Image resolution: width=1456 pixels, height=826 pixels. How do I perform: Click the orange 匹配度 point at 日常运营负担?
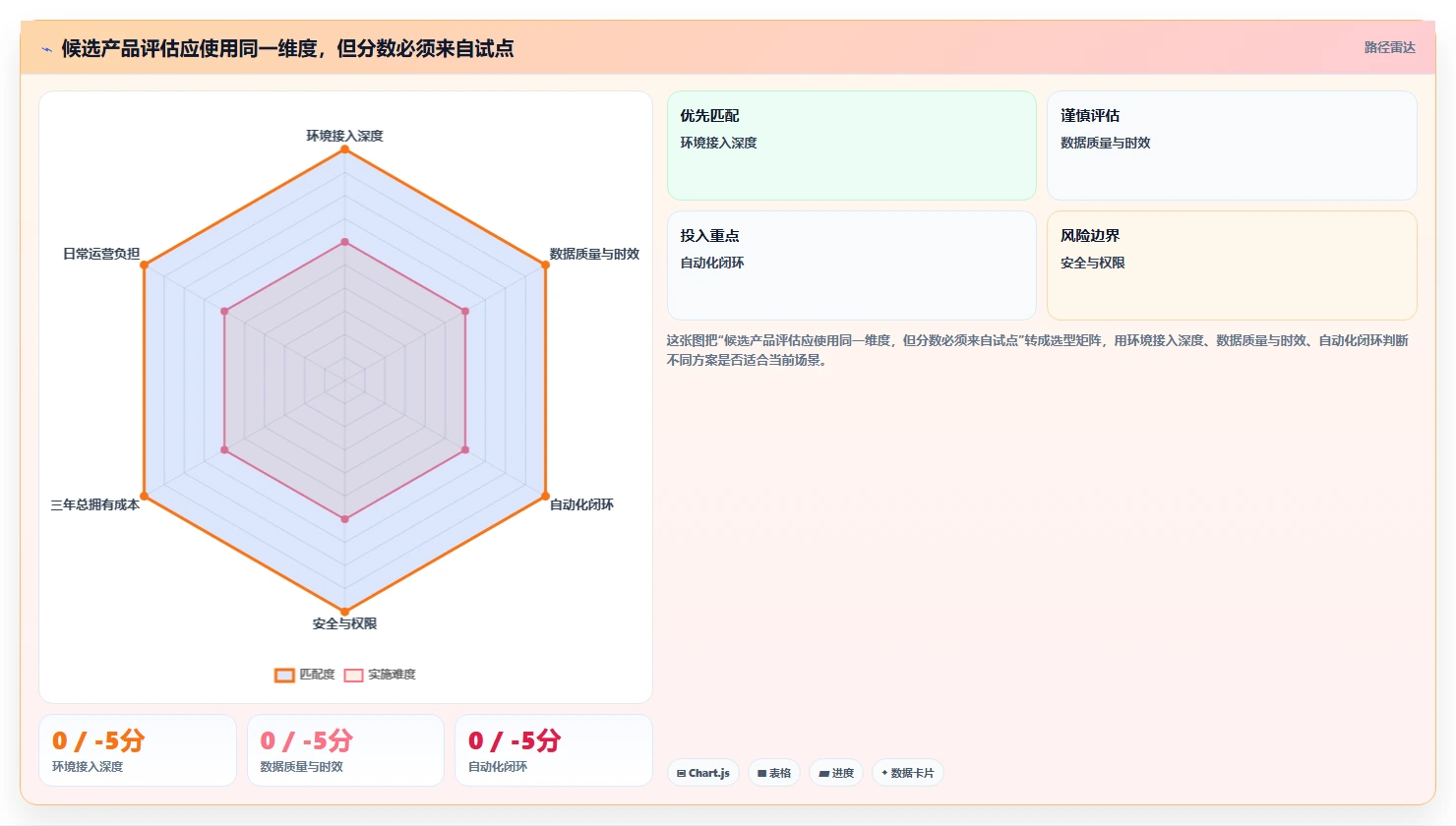tap(144, 265)
